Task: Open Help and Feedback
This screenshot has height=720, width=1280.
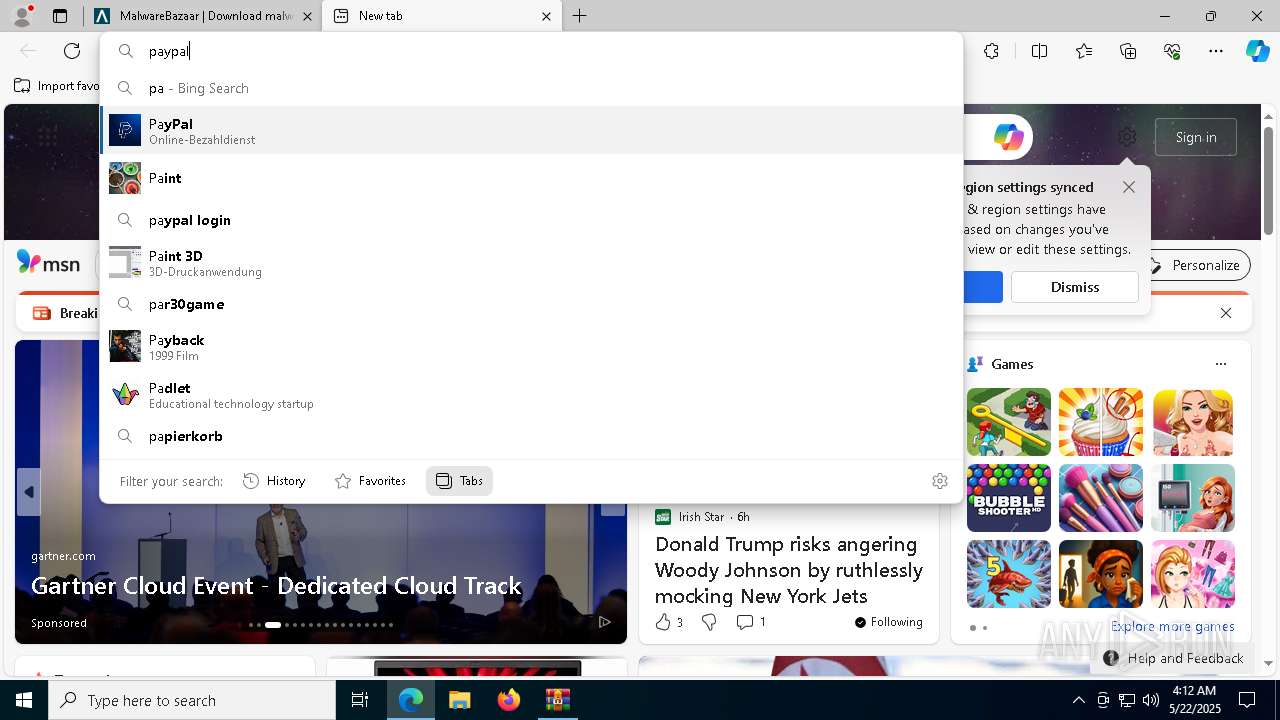Action: point(1175,658)
